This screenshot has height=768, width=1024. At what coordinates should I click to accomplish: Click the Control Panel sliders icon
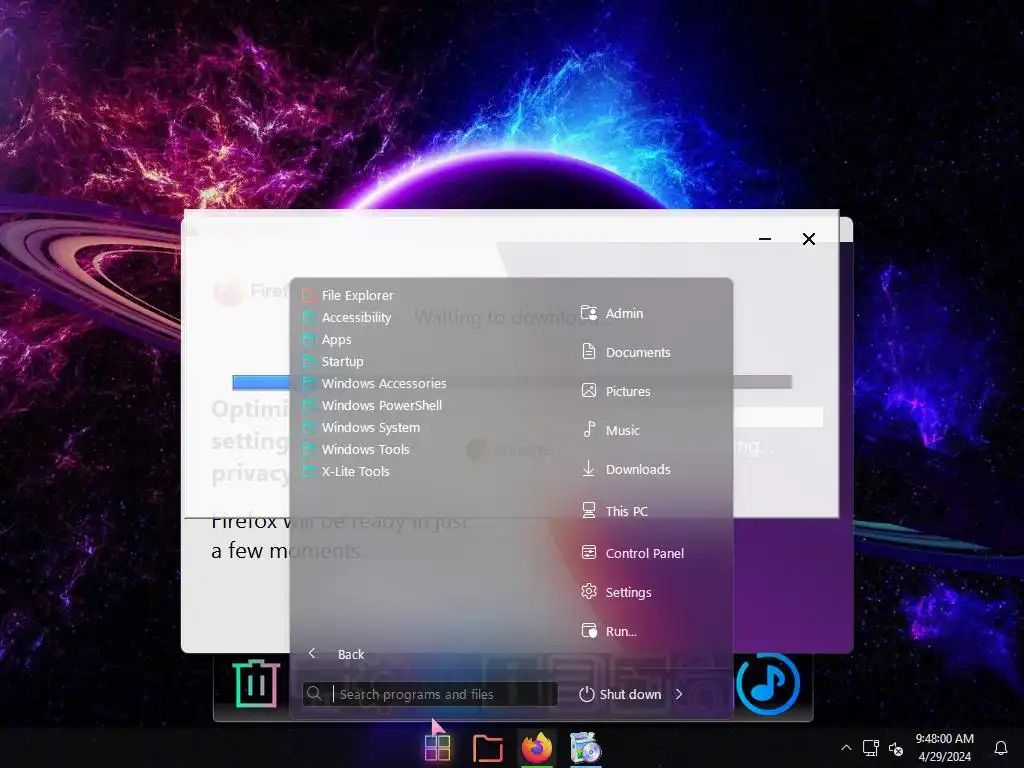click(589, 552)
